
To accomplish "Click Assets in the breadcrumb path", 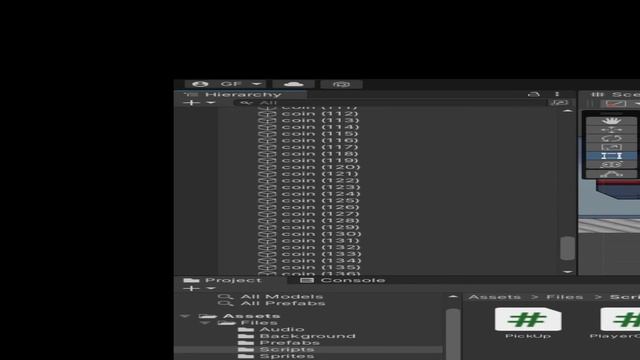I will click(x=495, y=297).
